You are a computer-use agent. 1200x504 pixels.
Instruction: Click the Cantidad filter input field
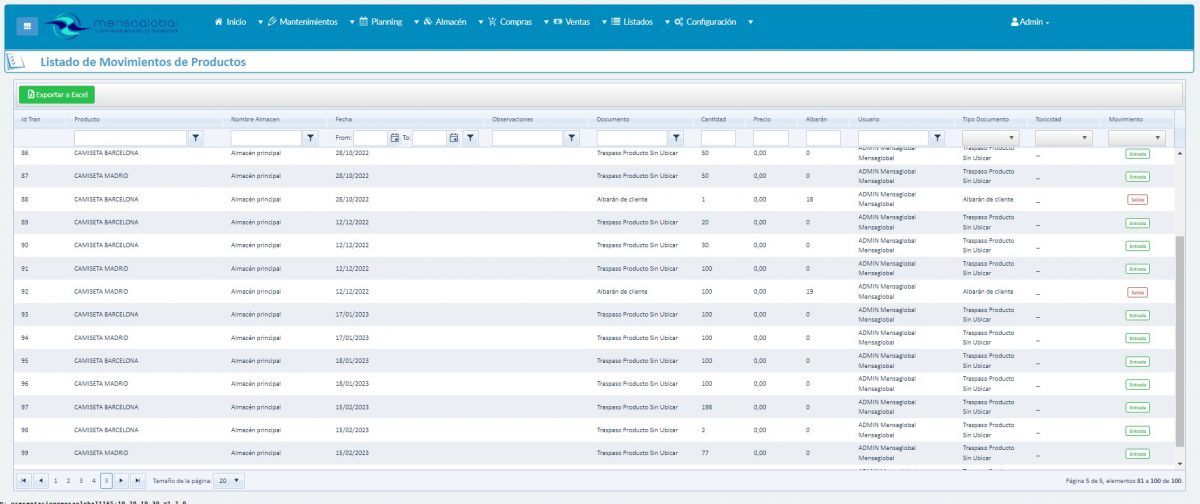tap(718, 138)
